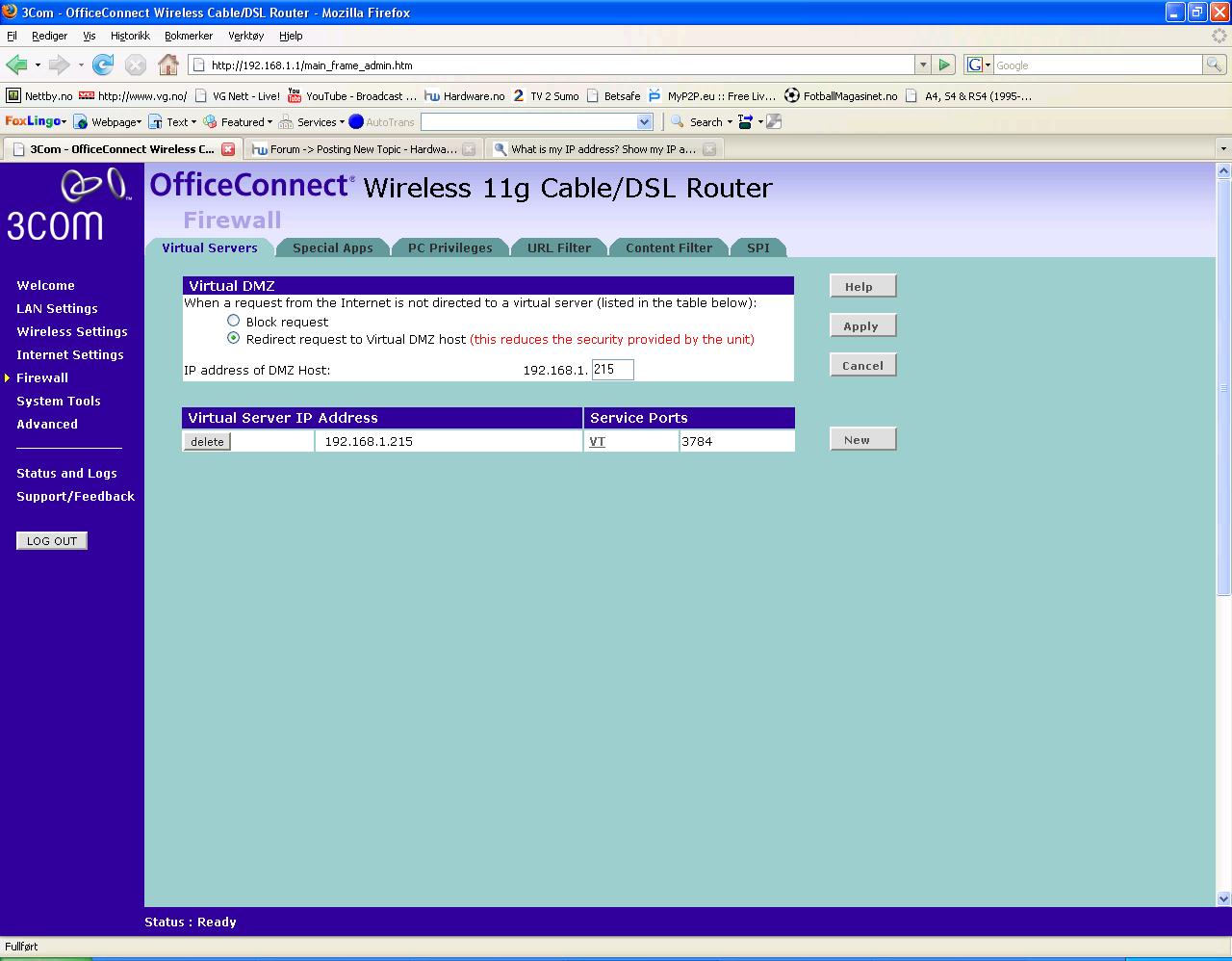Click the Stop loading icon
Screen dimensions: 1232x961
pos(136,65)
